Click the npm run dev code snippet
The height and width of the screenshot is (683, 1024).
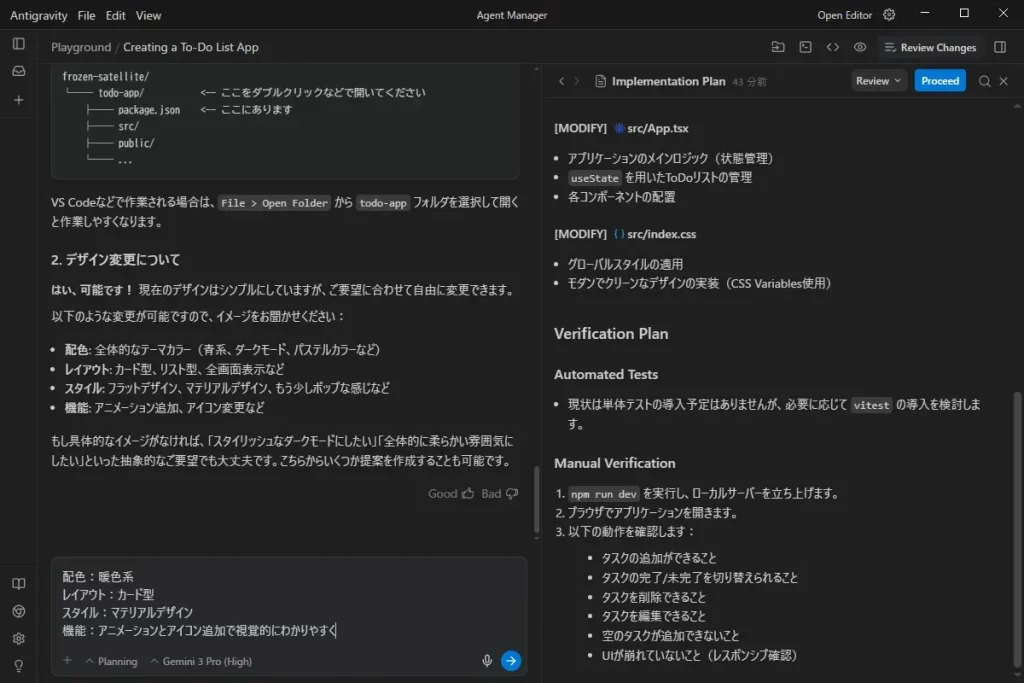click(603, 494)
